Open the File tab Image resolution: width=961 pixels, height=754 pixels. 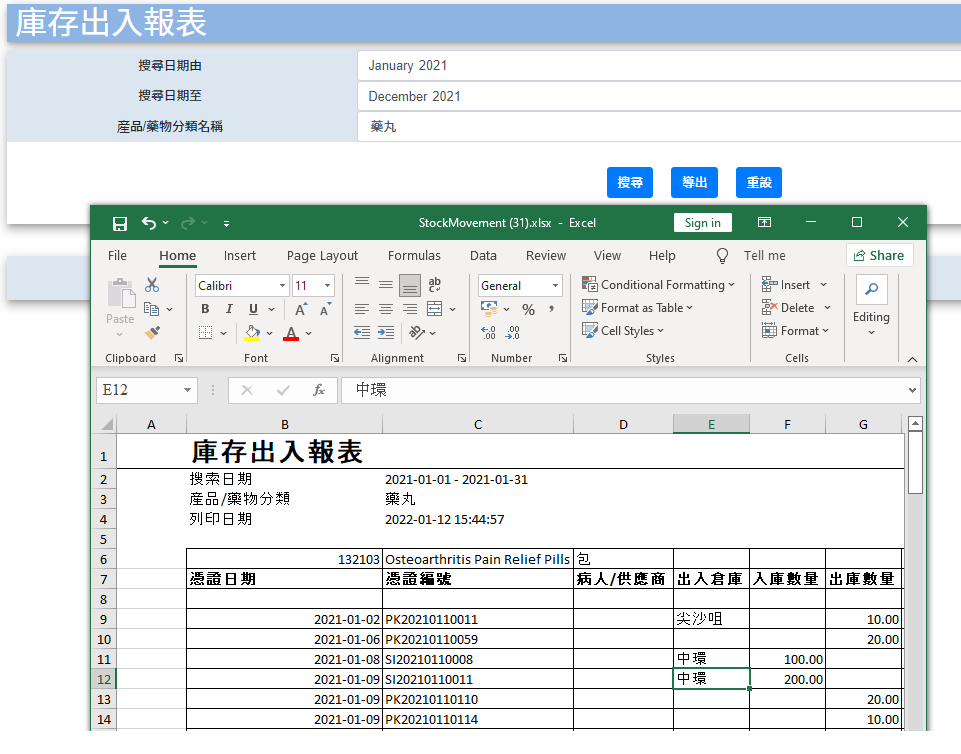117,256
